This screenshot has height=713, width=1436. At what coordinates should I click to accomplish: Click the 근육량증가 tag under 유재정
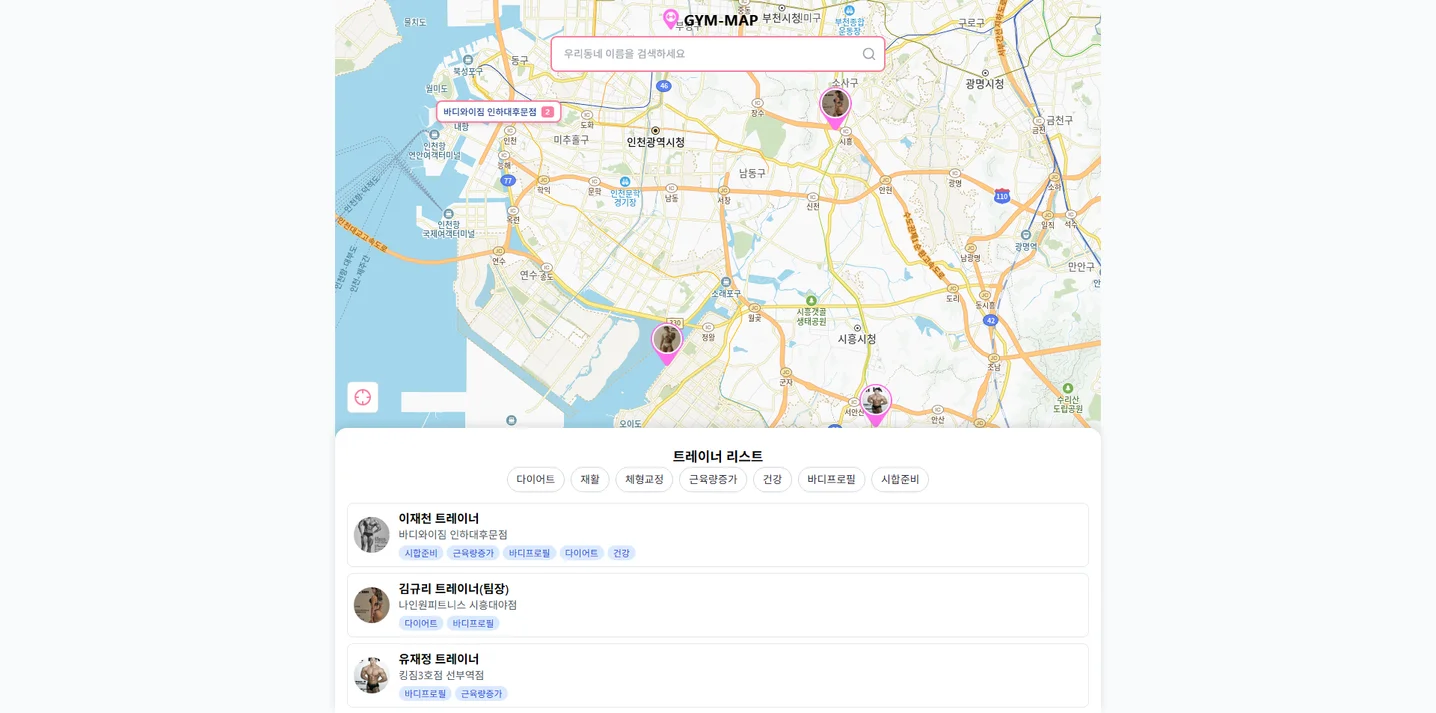click(481, 693)
